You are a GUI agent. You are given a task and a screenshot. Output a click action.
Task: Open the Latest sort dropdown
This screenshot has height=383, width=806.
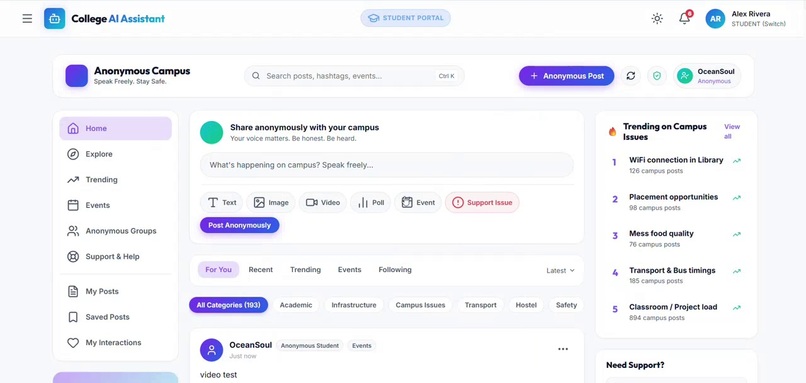pyautogui.click(x=560, y=270)
